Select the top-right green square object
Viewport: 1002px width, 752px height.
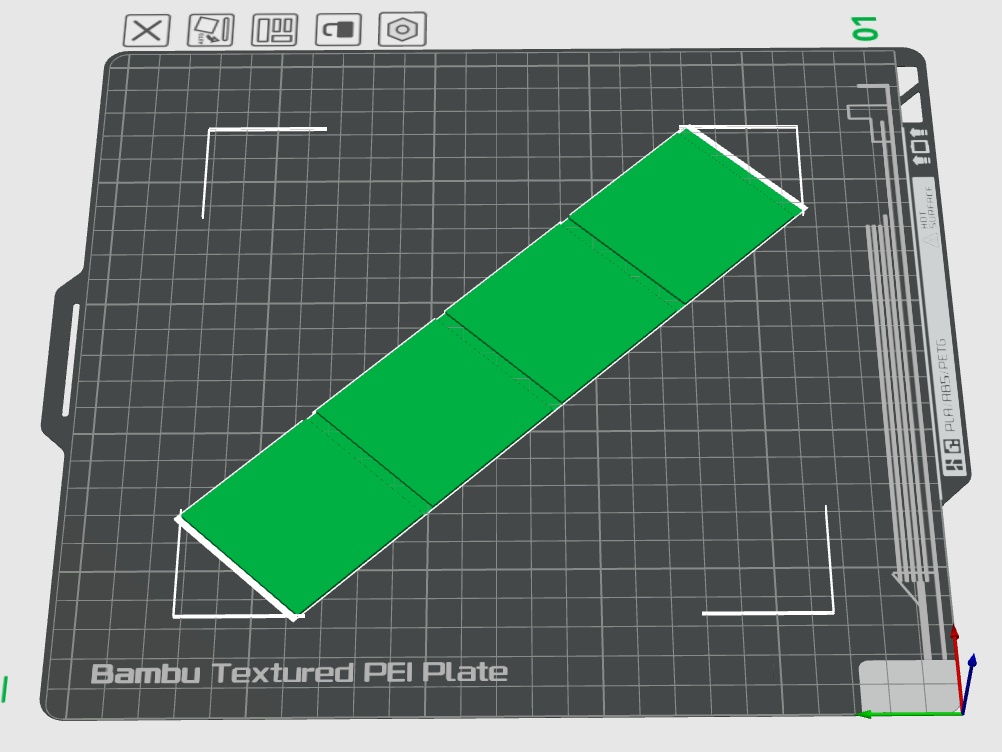pos(687,214)
